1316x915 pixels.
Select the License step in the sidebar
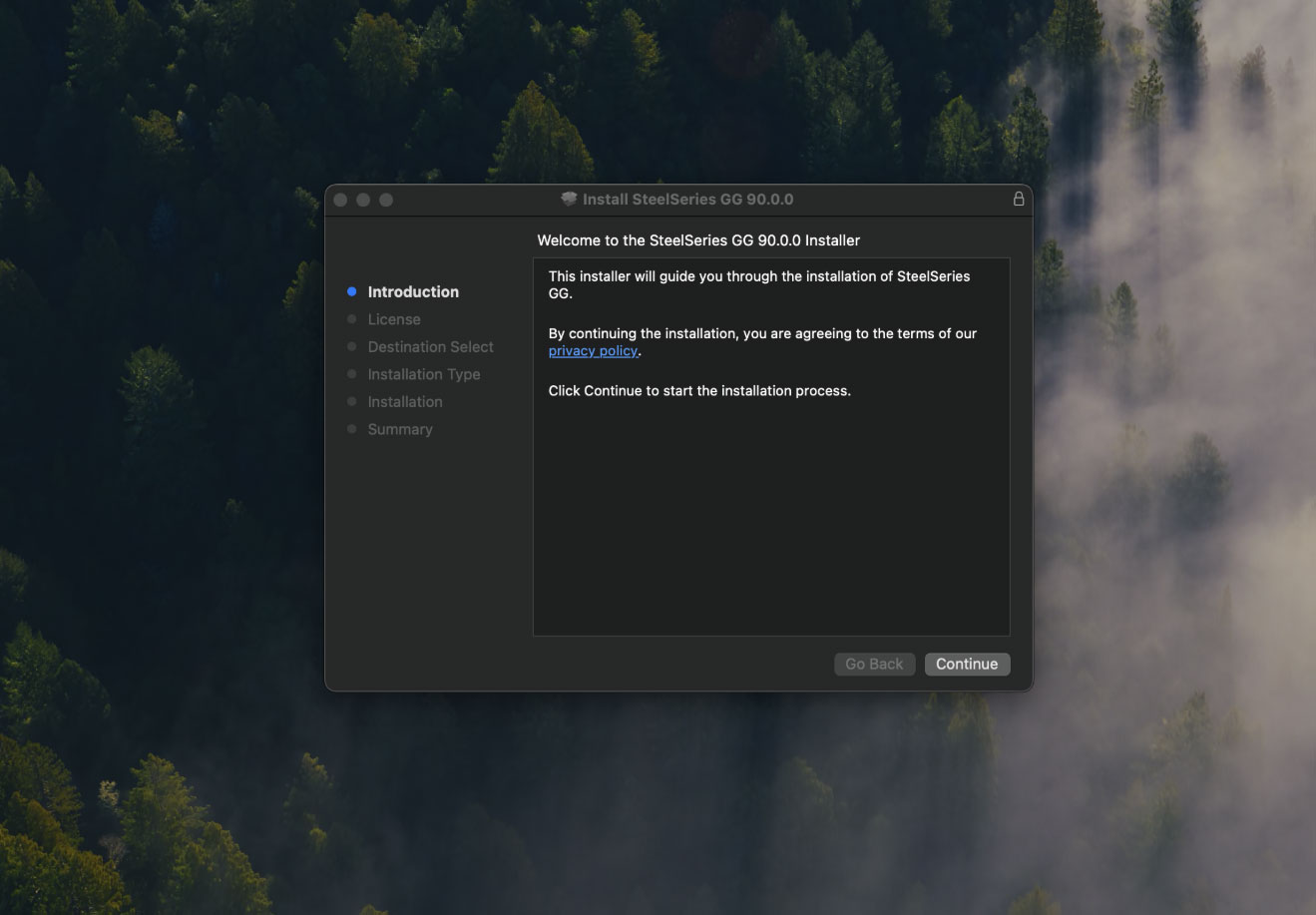click(x=394, y=319)
